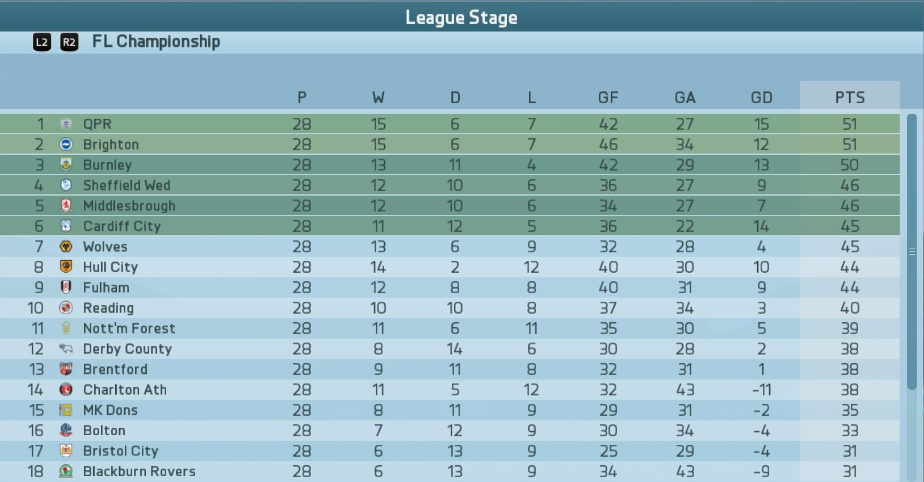This screenshot has height=482, width=924.
Task: Click the FL Championship league title
Action: tap(156, 41)
